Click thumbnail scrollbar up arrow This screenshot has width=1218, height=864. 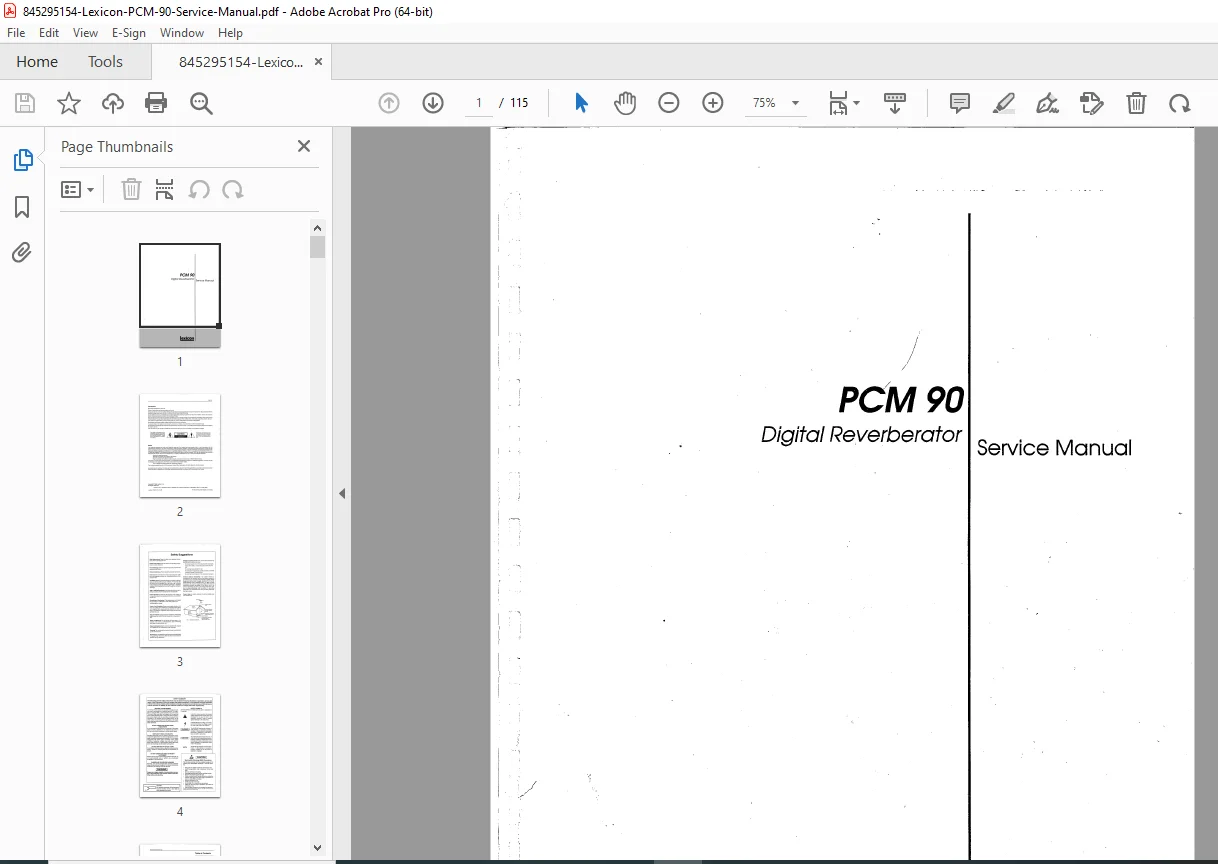pos(318,227)
